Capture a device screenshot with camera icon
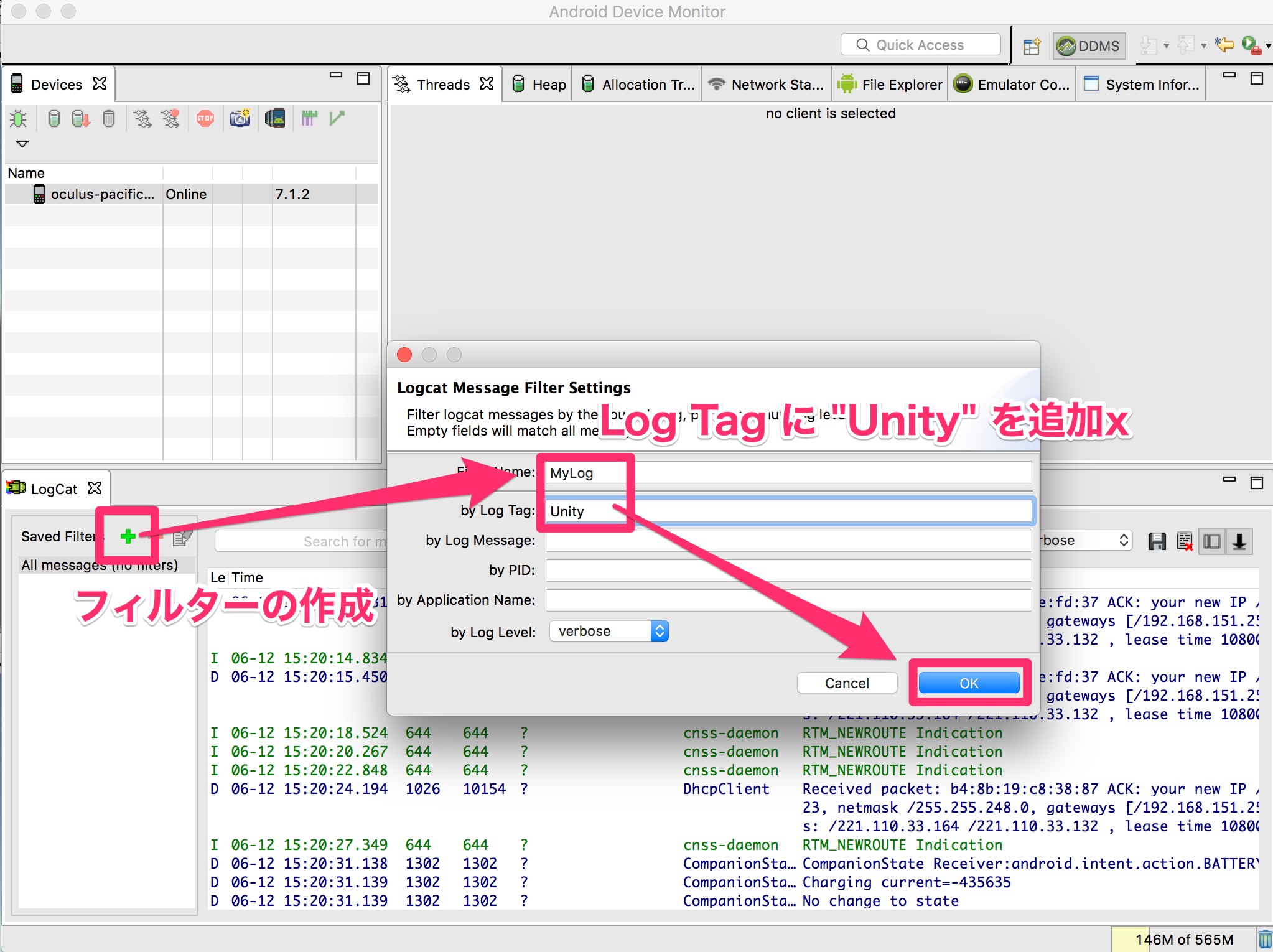The image size is (1273, 952). (240, 118)
